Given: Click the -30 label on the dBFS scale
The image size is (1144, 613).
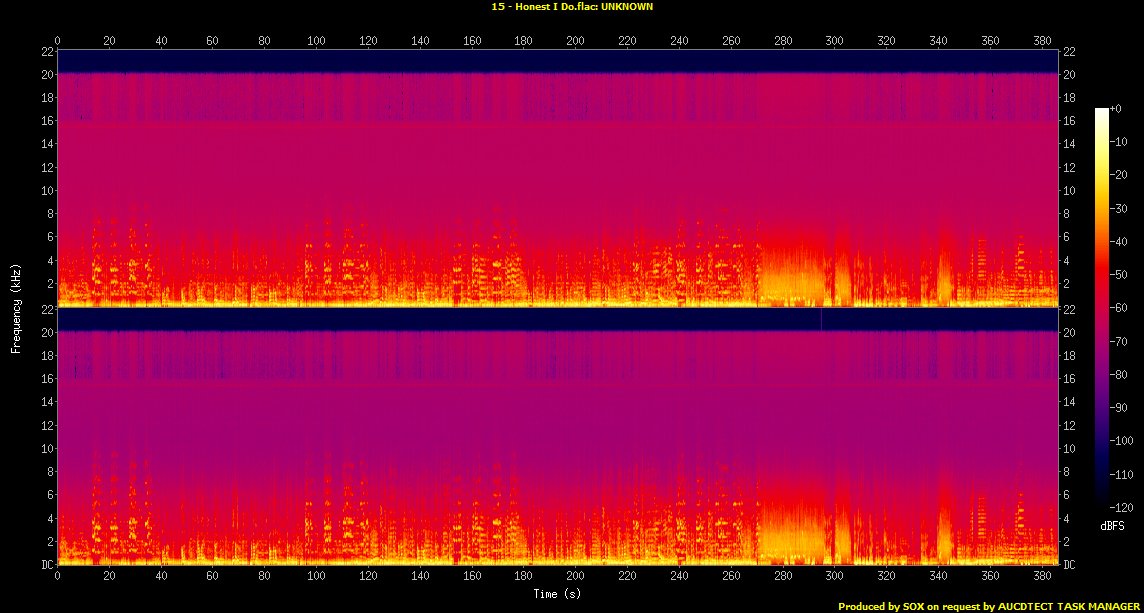Looking at the screenshot, I should [1123, 208].
